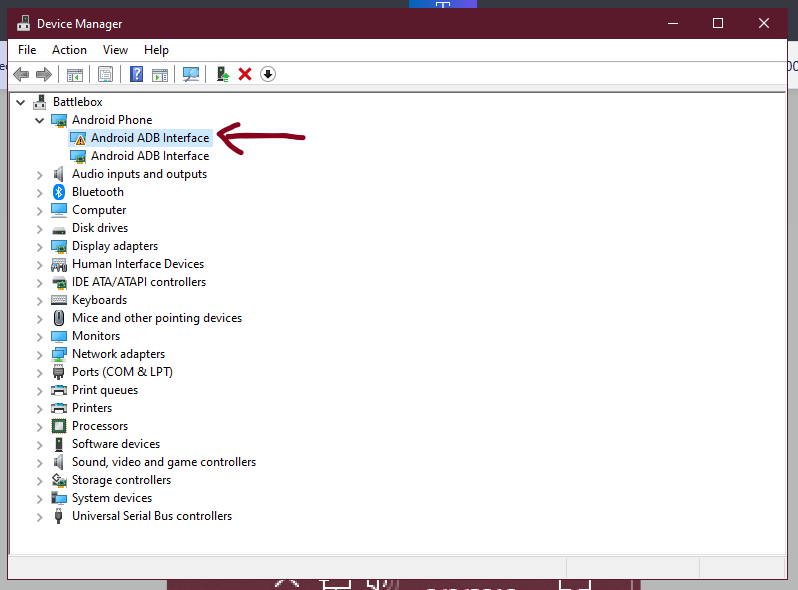Click the Print queues icon

59,390
